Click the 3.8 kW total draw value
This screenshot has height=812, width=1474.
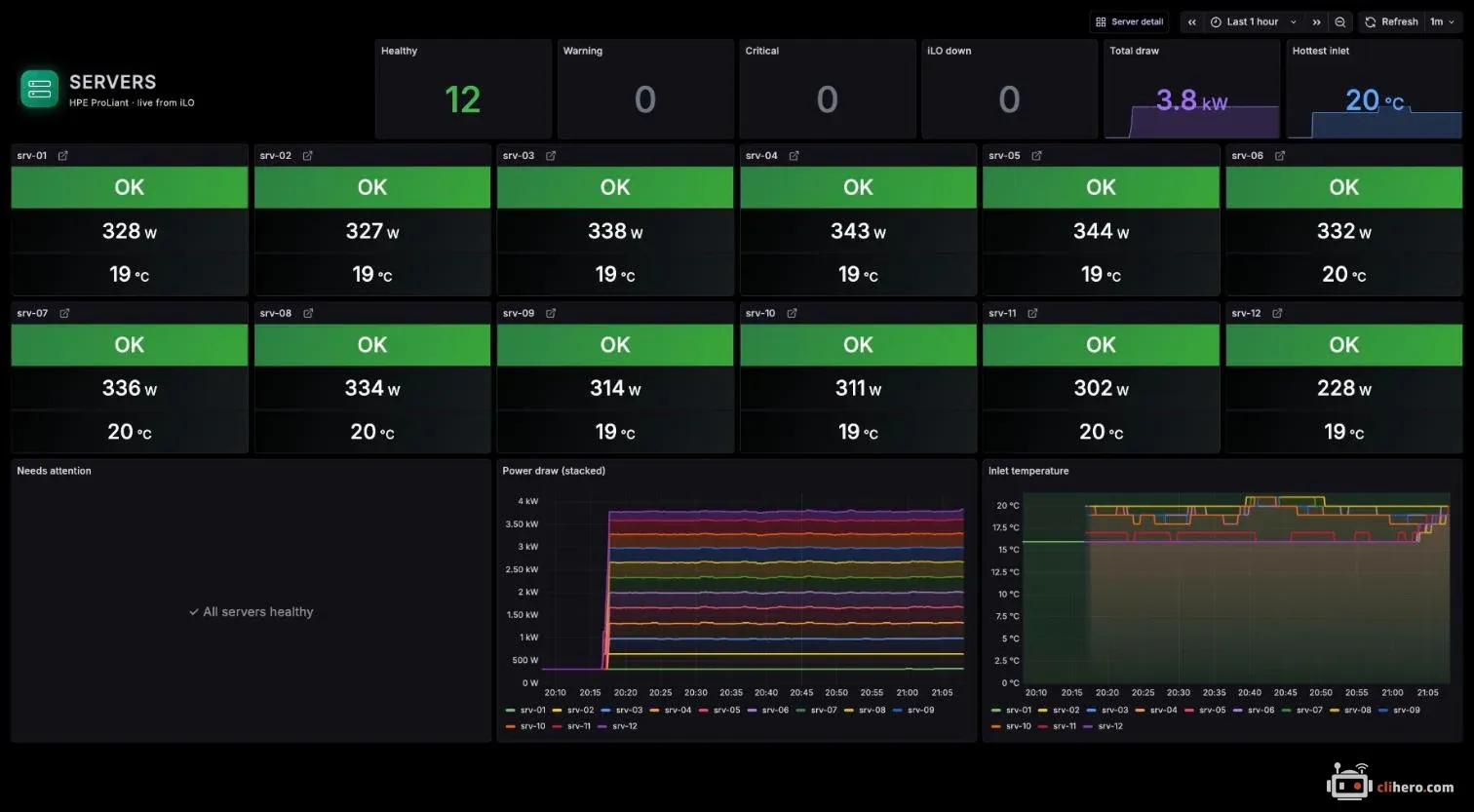click(x=1191, y=99)
